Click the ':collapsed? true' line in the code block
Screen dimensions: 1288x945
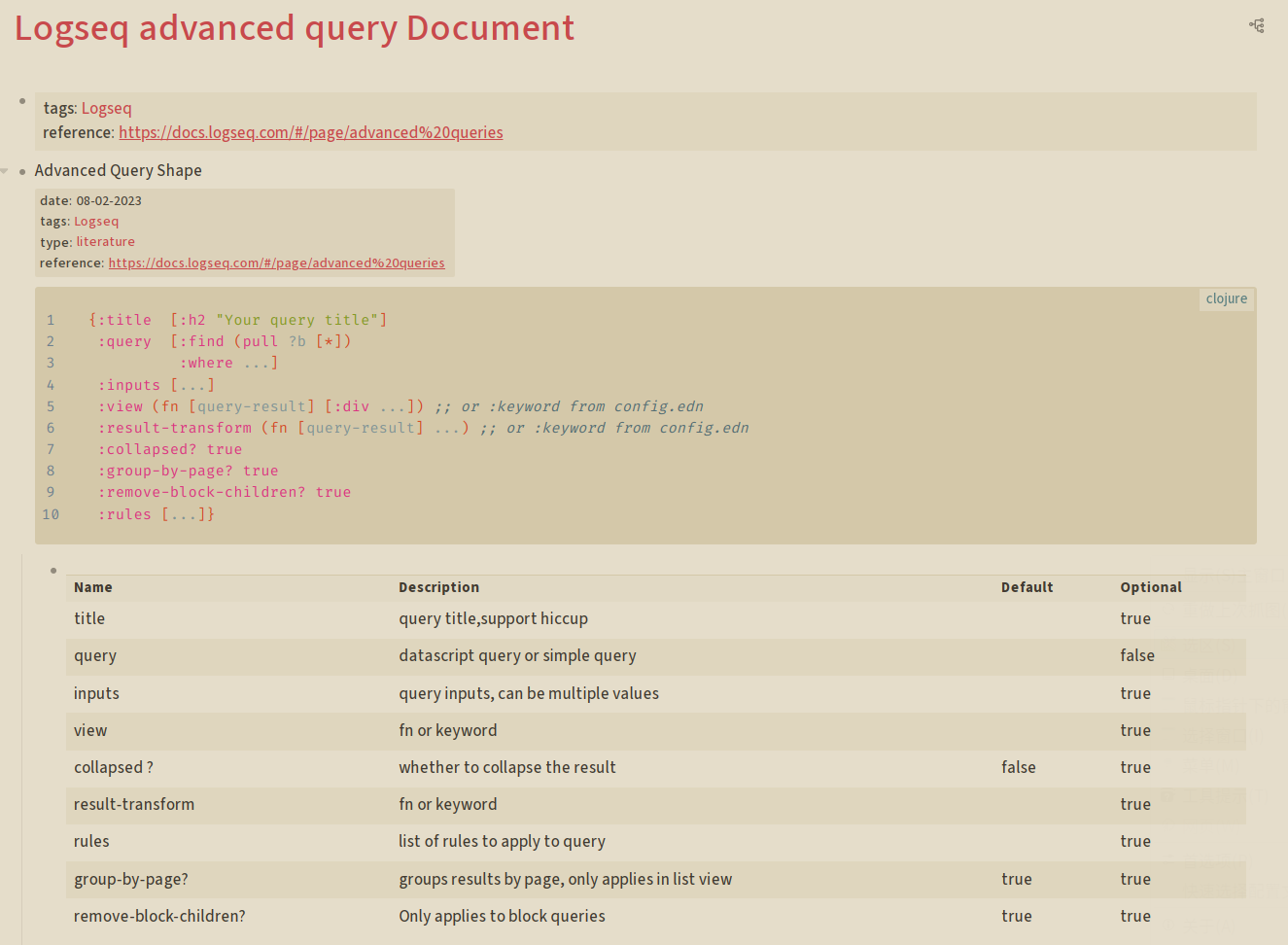pos(168,448)
